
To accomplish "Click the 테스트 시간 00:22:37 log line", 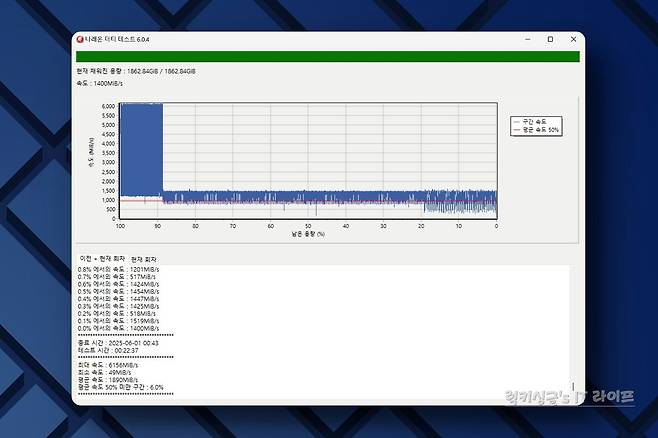I will (114, 350).
